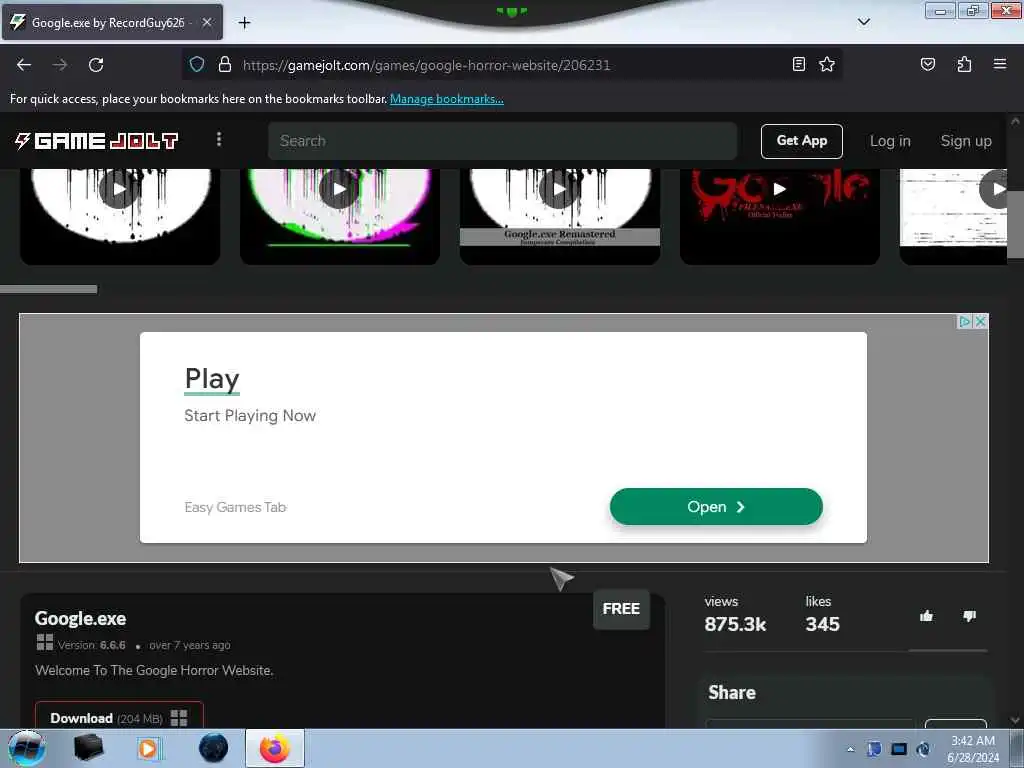
Task: Toggle reader view icon in address bar
Action: (798, 64)
